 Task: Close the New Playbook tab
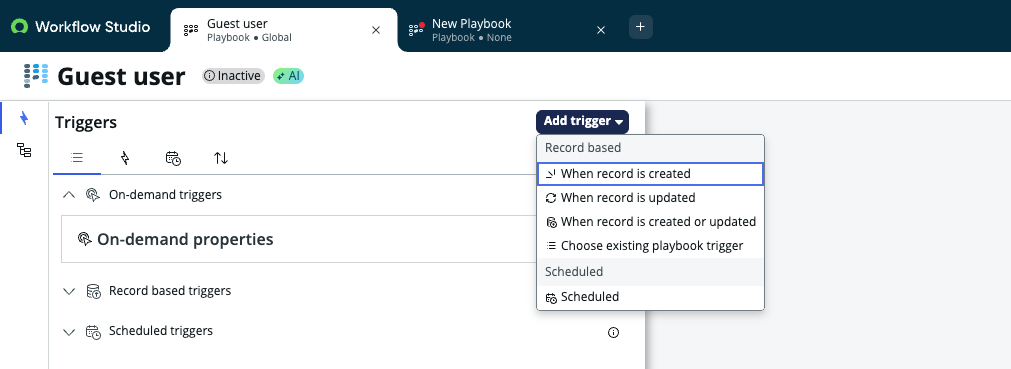click(601, 30)
